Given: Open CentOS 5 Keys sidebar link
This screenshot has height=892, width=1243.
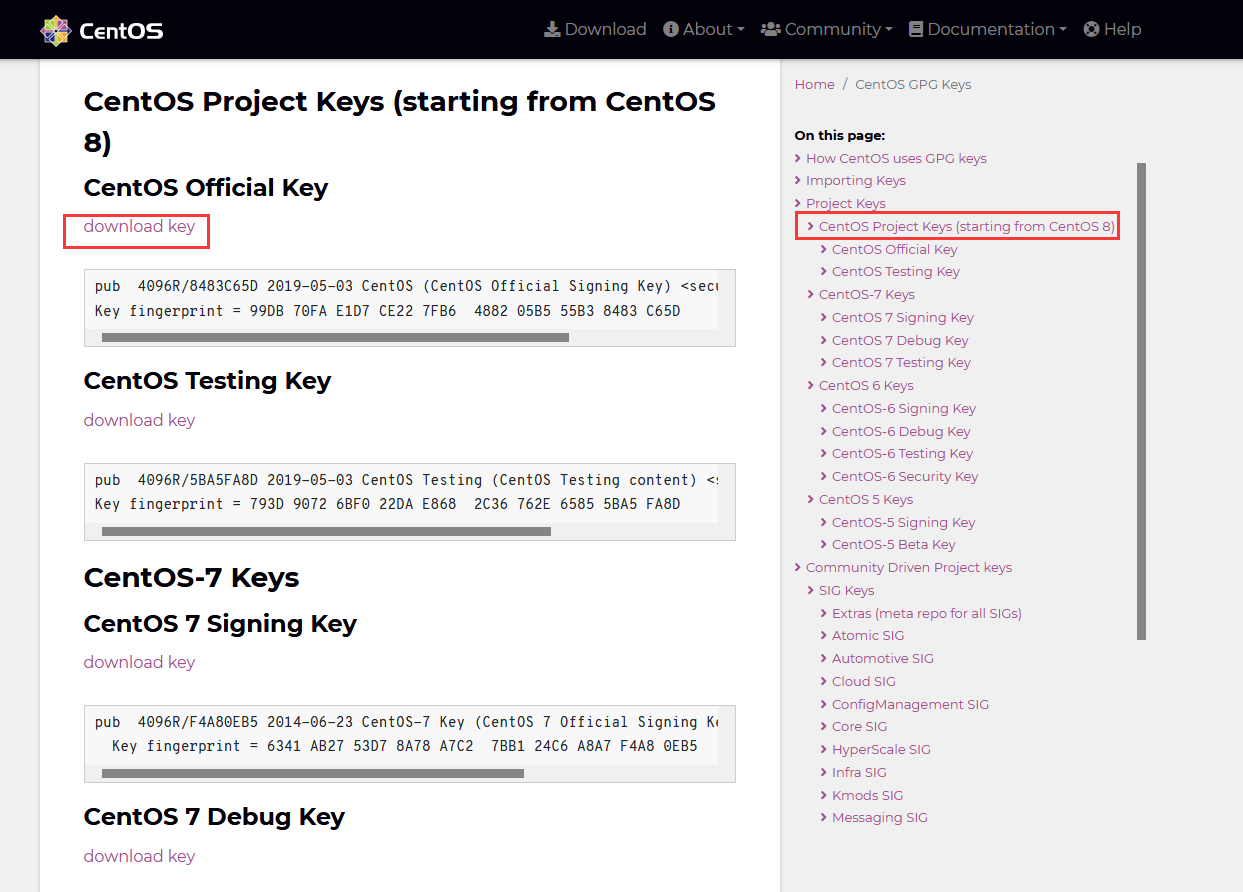Looking at the screenshot, I should click(x=866, y=499).
